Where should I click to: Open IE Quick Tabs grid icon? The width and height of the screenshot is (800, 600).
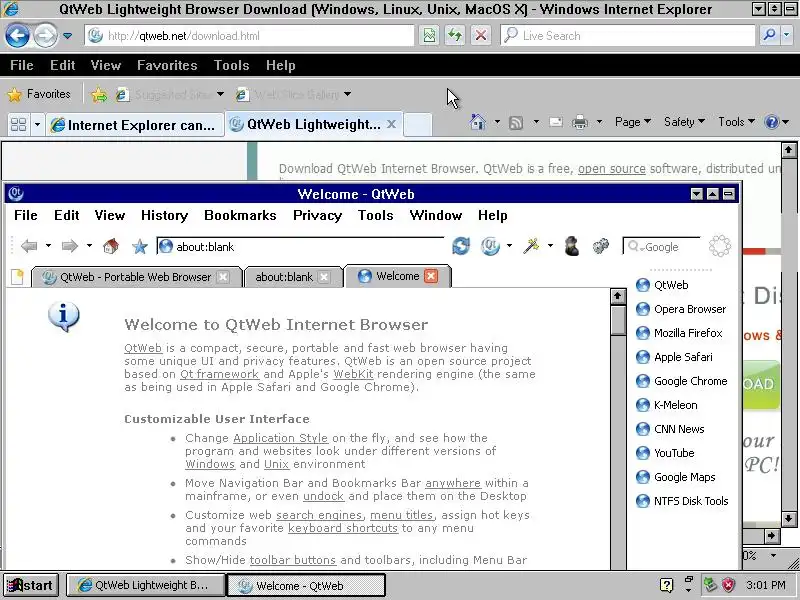pos(18,124)
